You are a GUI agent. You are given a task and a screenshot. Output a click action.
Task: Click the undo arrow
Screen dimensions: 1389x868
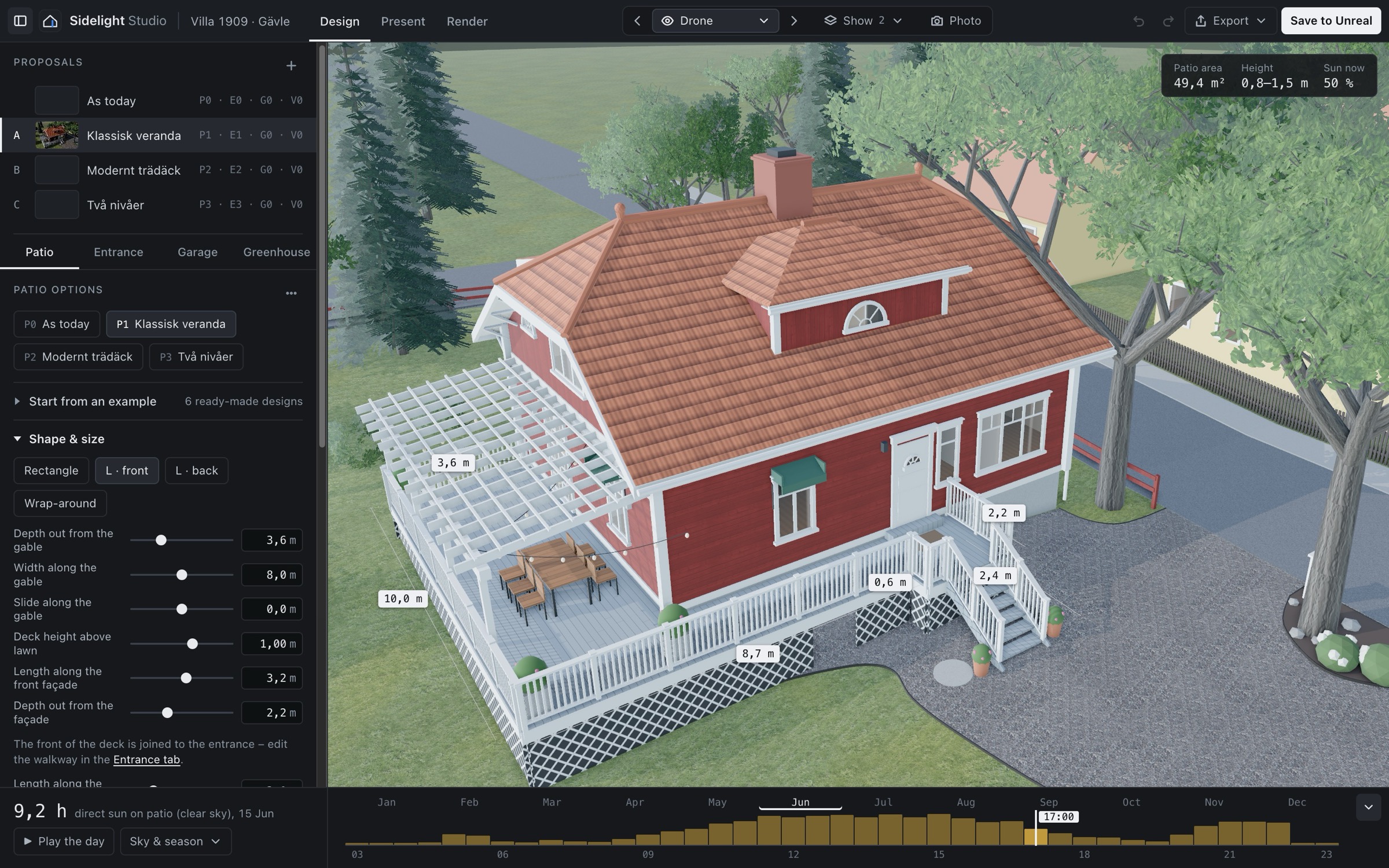[1138, 21]
